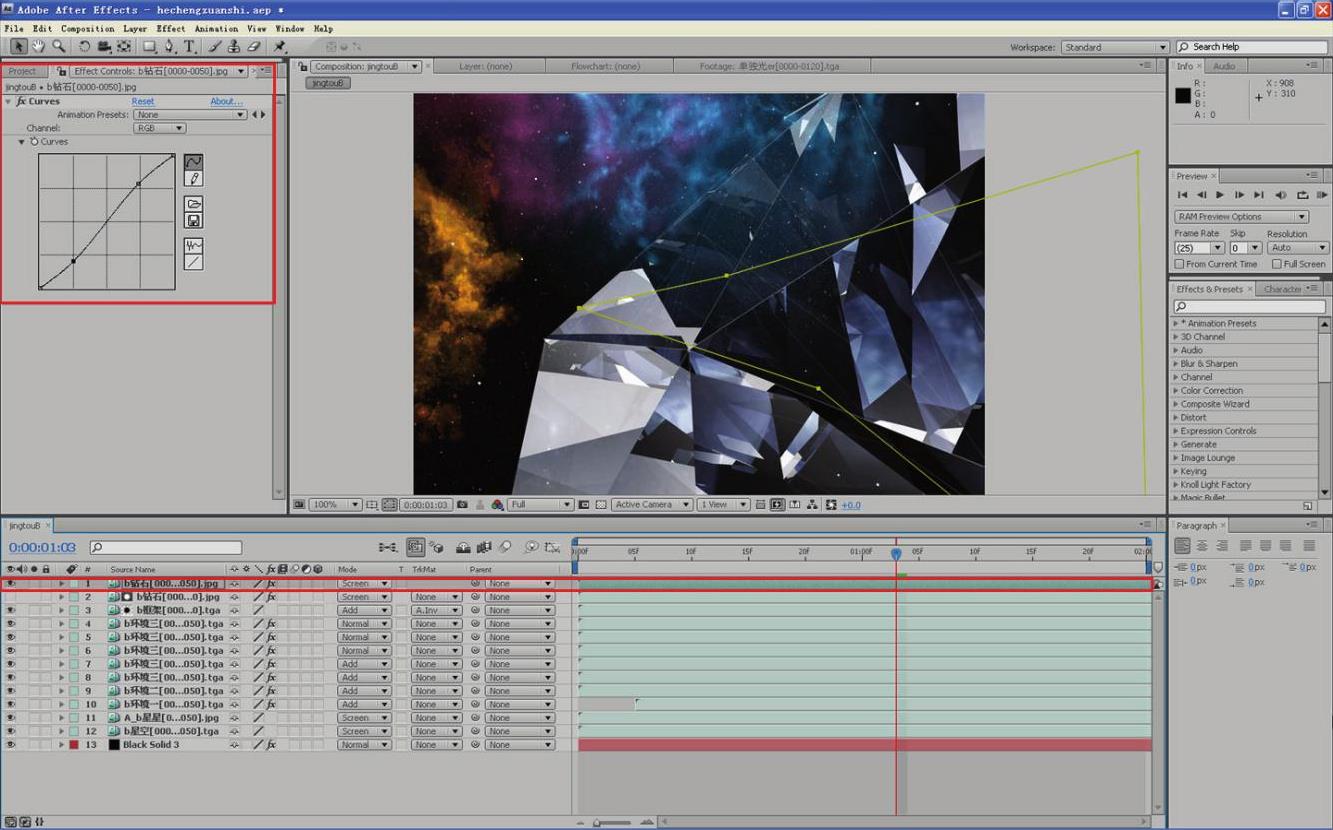Select the Pen tool
The width and height of the screenshot is (1333, 830).
169,46
